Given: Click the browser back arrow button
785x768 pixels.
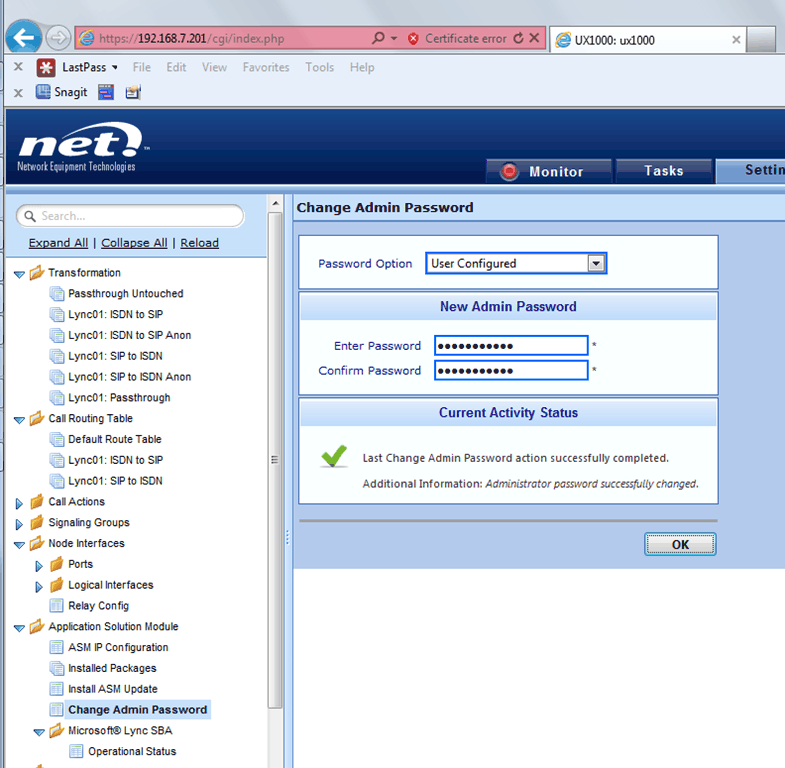Looking at the screenshot, I should [x=24, y=39].
